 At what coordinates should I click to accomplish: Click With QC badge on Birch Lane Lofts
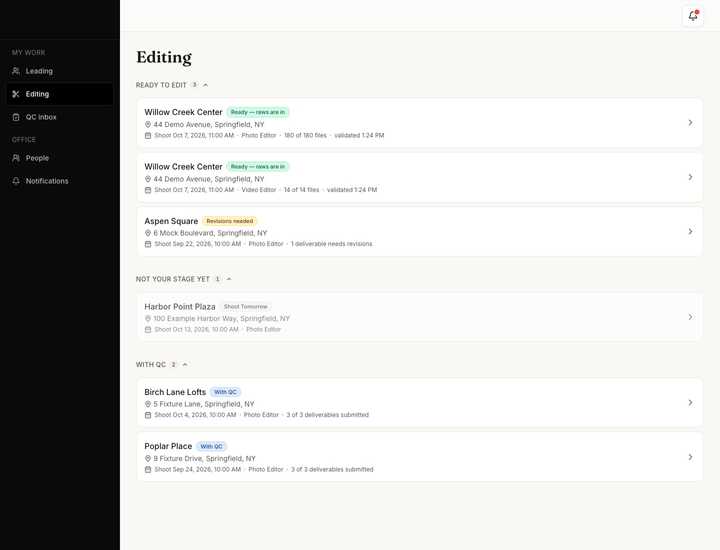[x=225, y=392]
